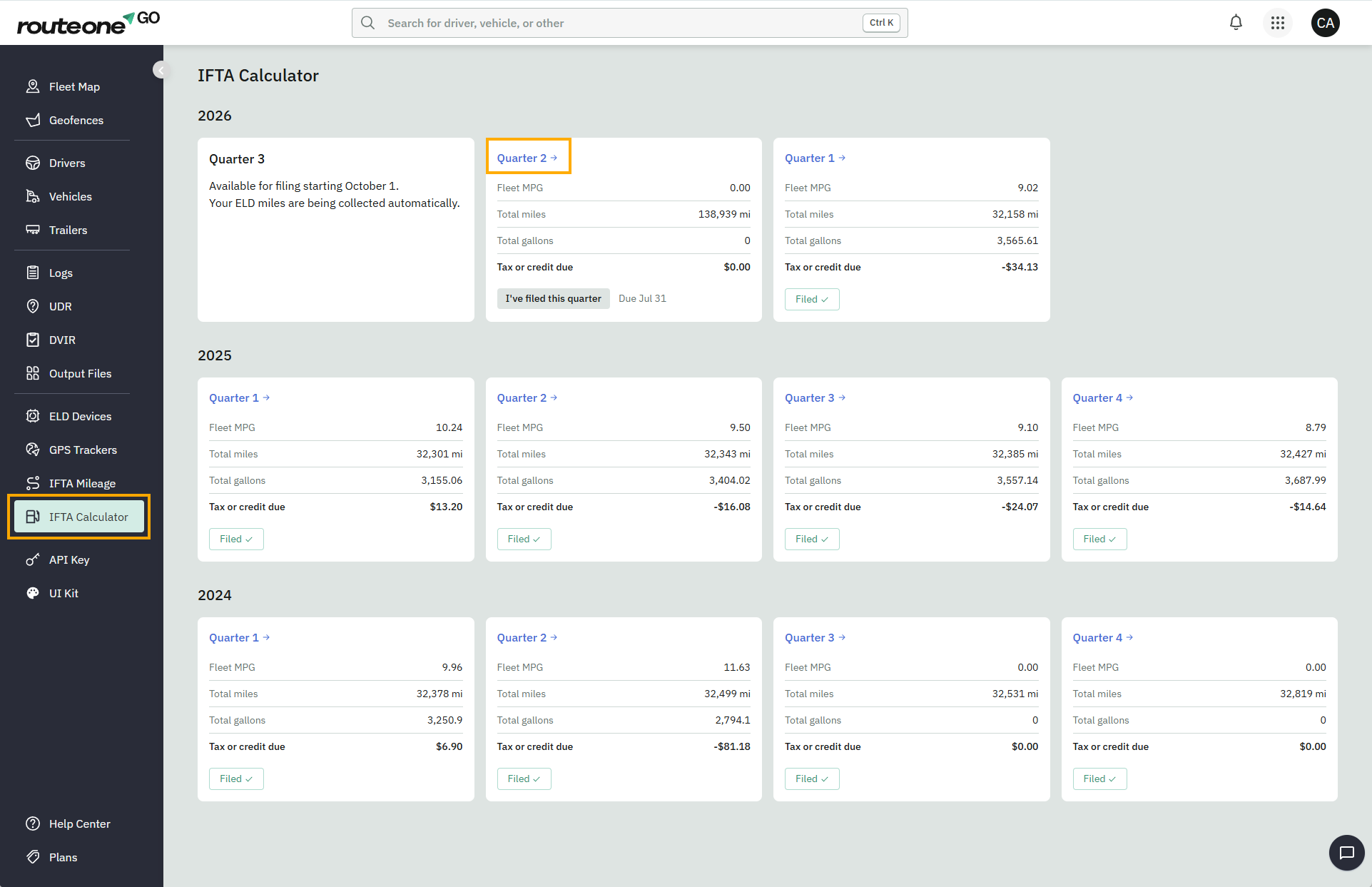Open notifications bell
The image size is (1372, 887).
tap(1236, 23)
